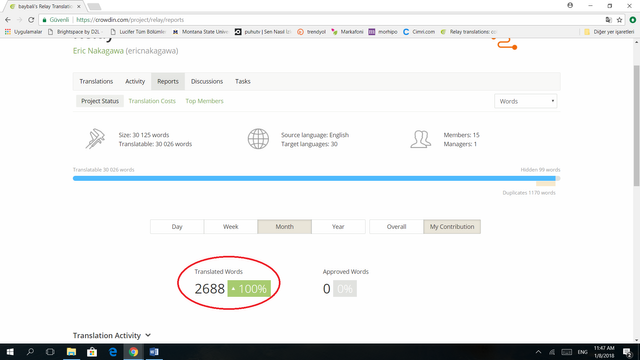Open Microsoft Store from taskbar

tap(92, 352)
